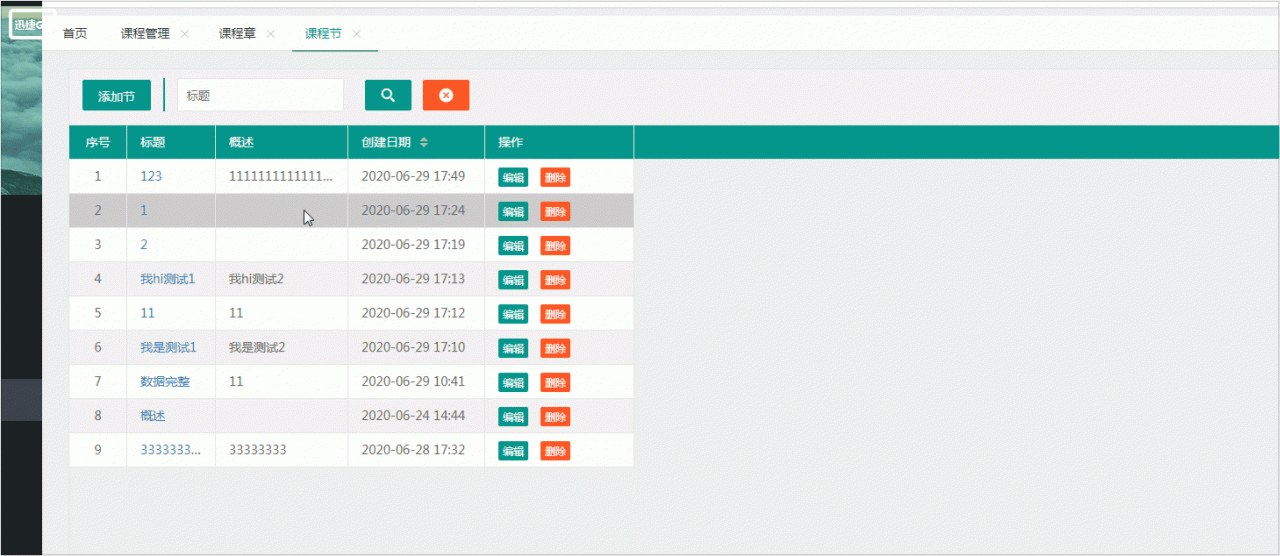Click the search magnifier button

point(388,95)
